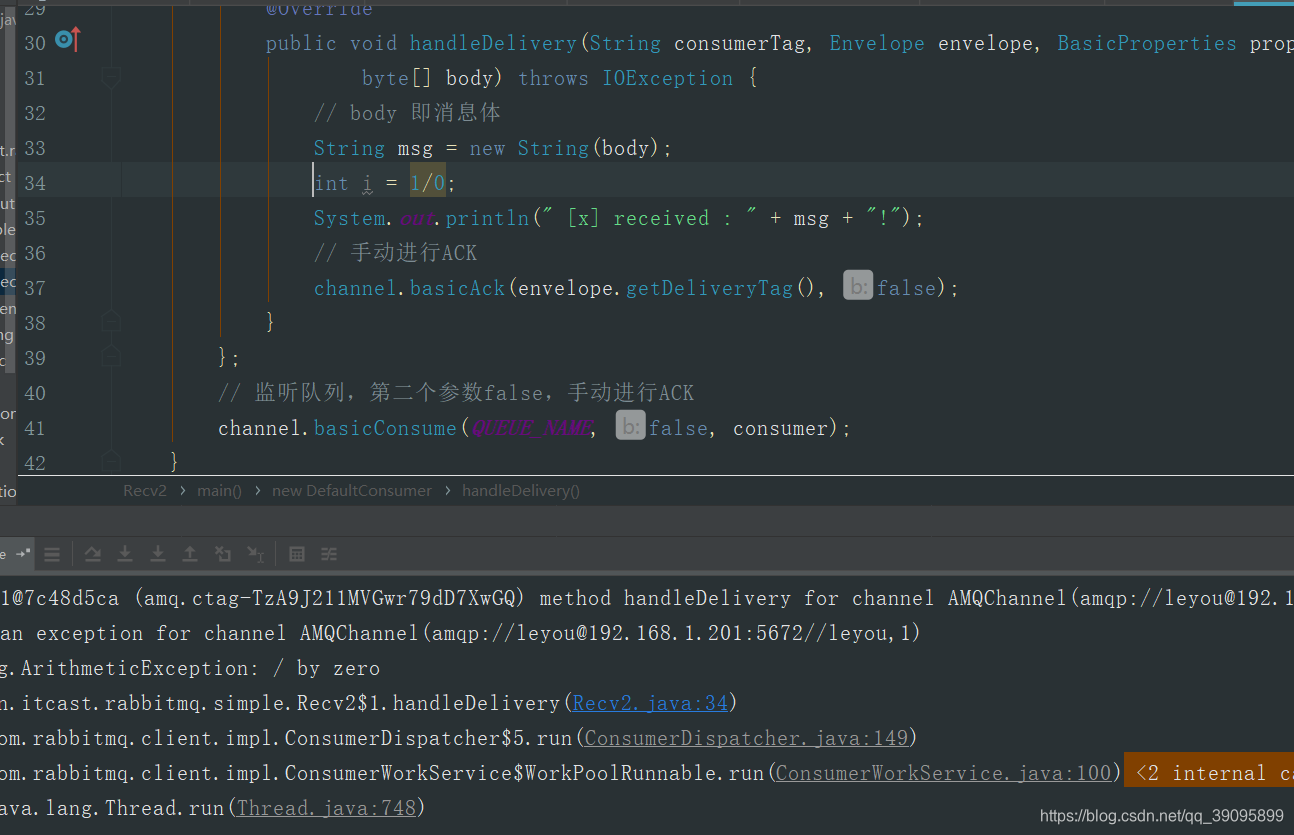Click the 'IOException' type on line 31

click(x=667, y=78)
